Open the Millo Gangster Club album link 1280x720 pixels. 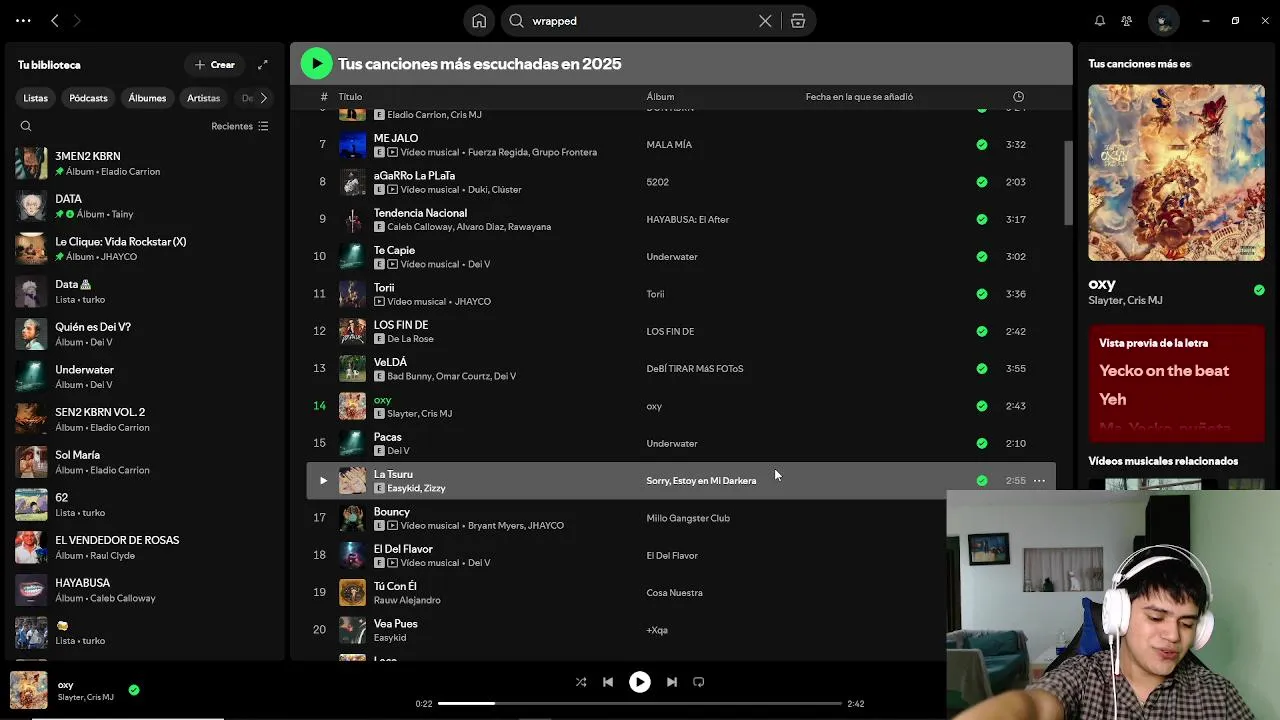[688, 518]
